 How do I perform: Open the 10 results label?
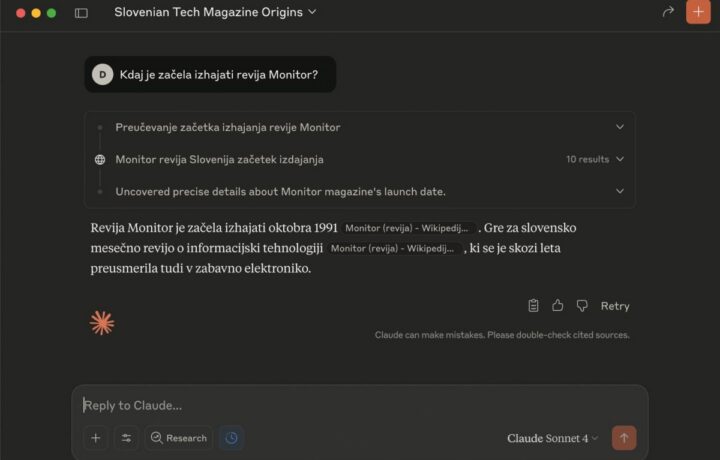[x=587, y=159]
